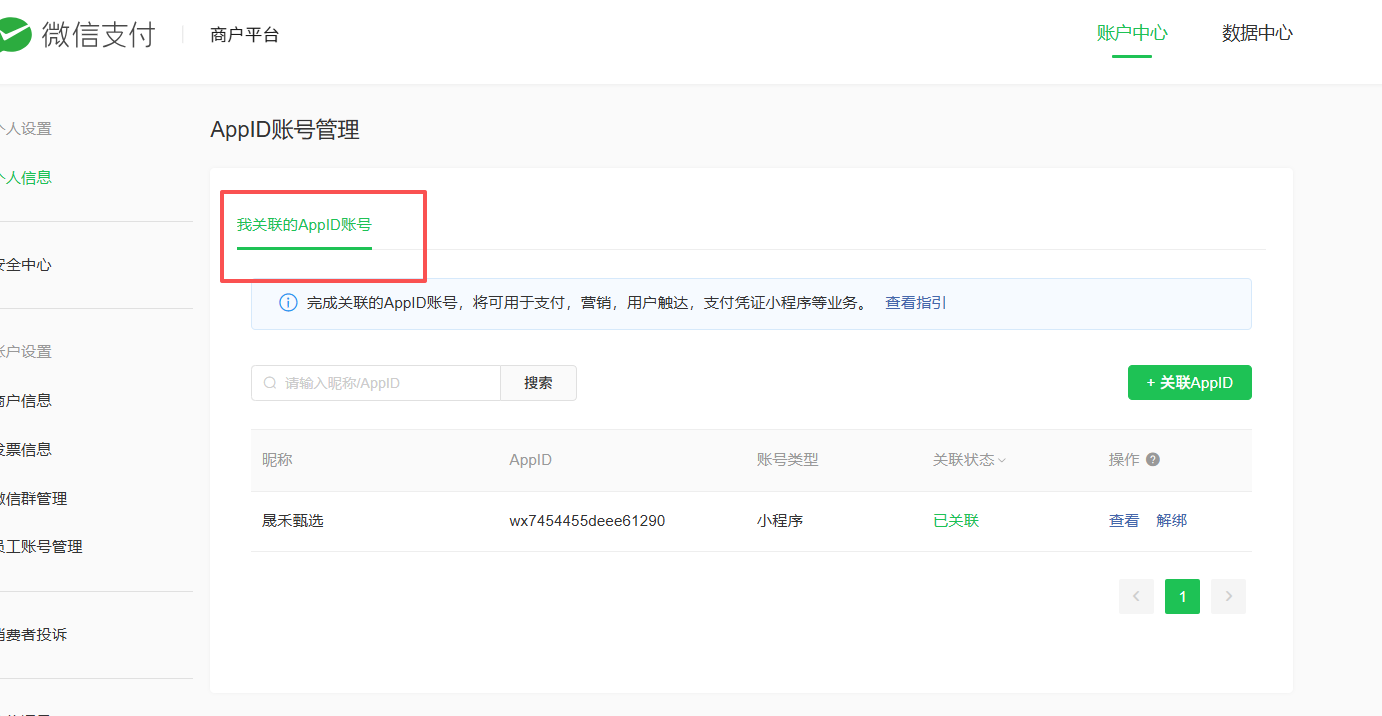Click the help question mark beside 操作
This screenshot has width=1382, height=716.
1153,460
